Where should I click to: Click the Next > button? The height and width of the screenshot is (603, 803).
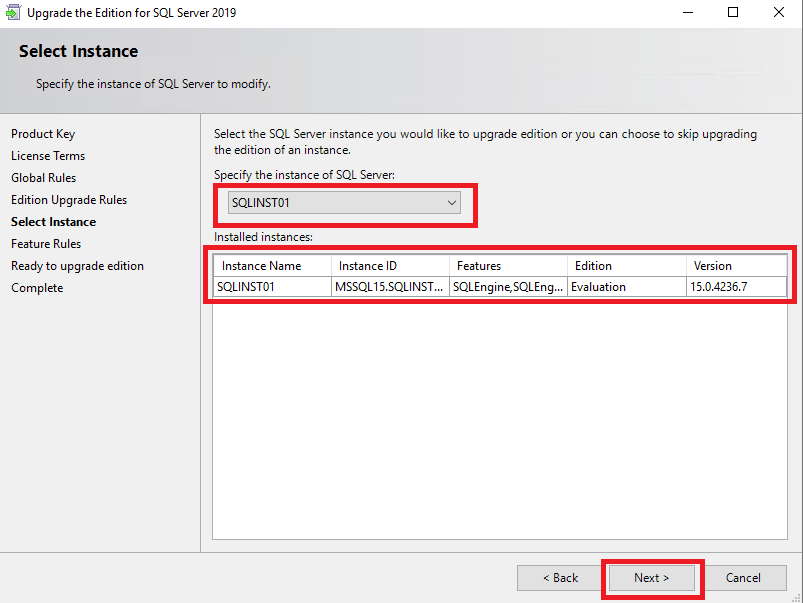(651, 578)
